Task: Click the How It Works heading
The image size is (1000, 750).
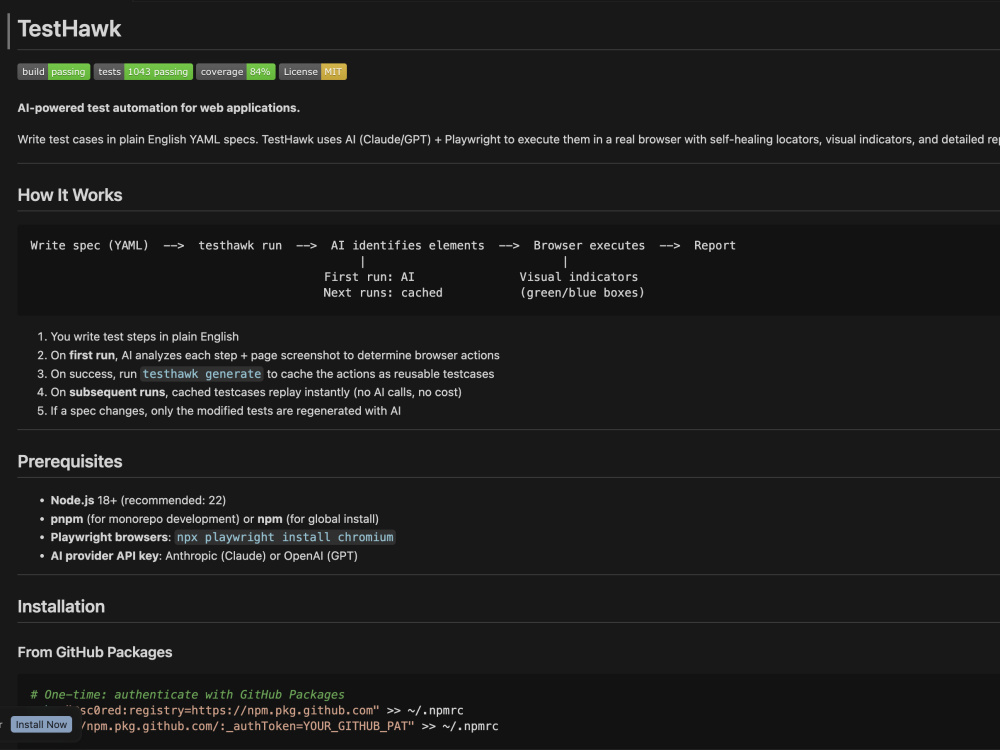Action: tap(70, 195)
